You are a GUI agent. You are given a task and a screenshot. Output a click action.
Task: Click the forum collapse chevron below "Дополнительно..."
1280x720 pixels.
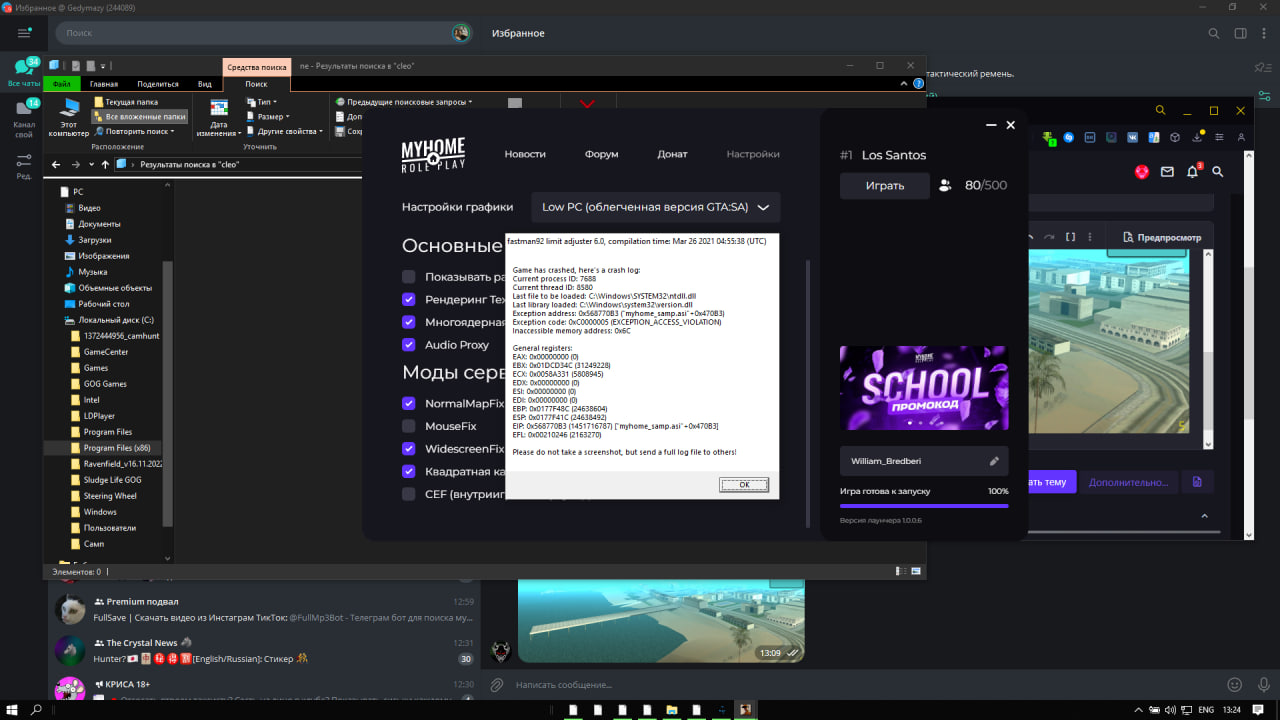tap(1203, 515)
